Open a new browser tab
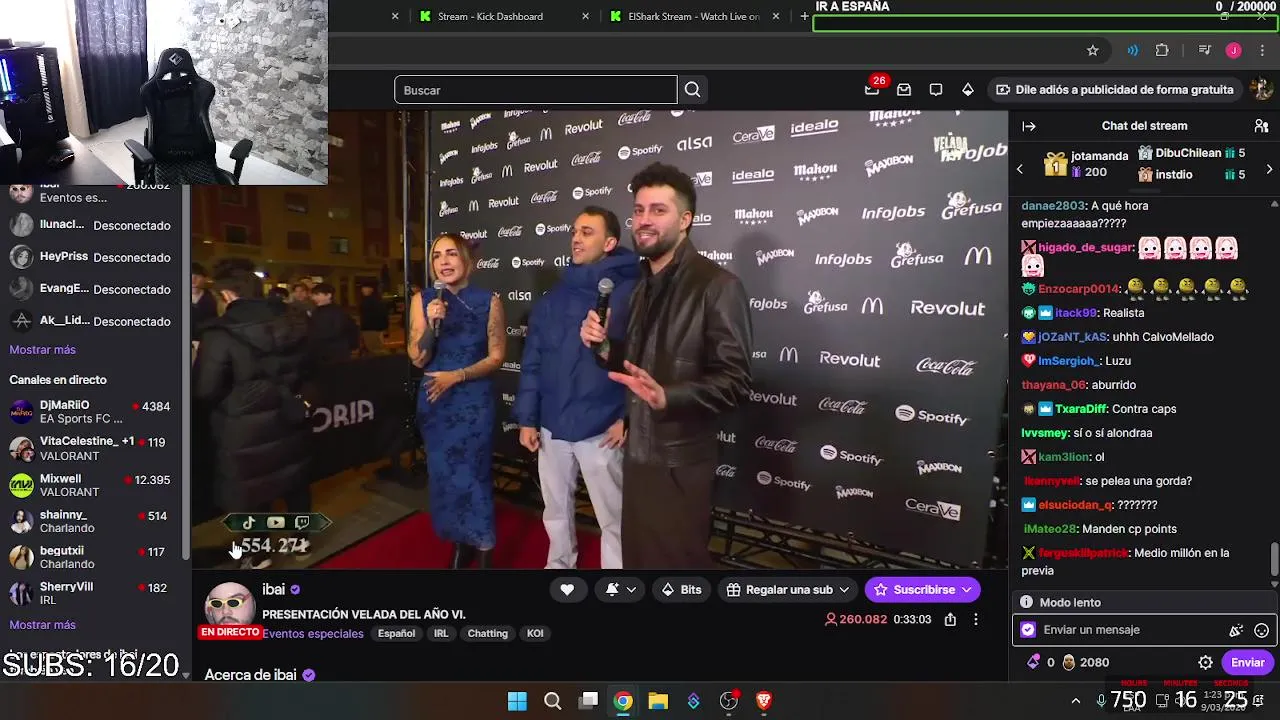 pyautogui.click(x=804, y=16)
